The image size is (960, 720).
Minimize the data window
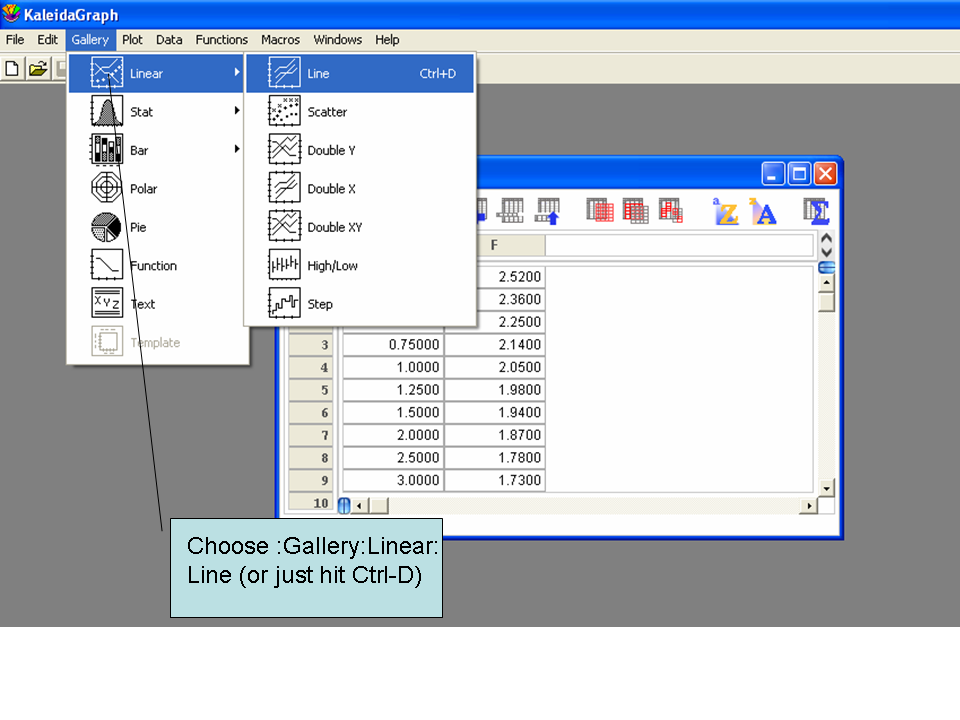[773, 174]
